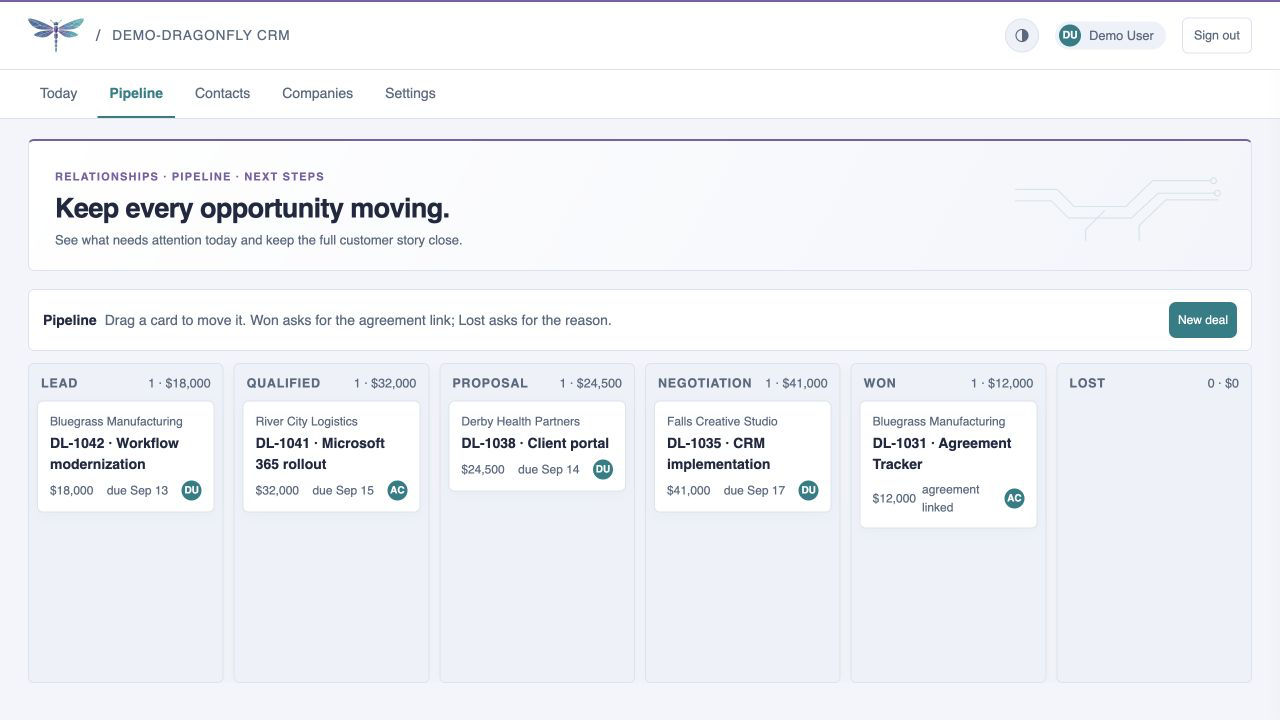
Task: Click 'Bluegrass Manufacturing' on the DL-1031 card
Action: point(939,421)
